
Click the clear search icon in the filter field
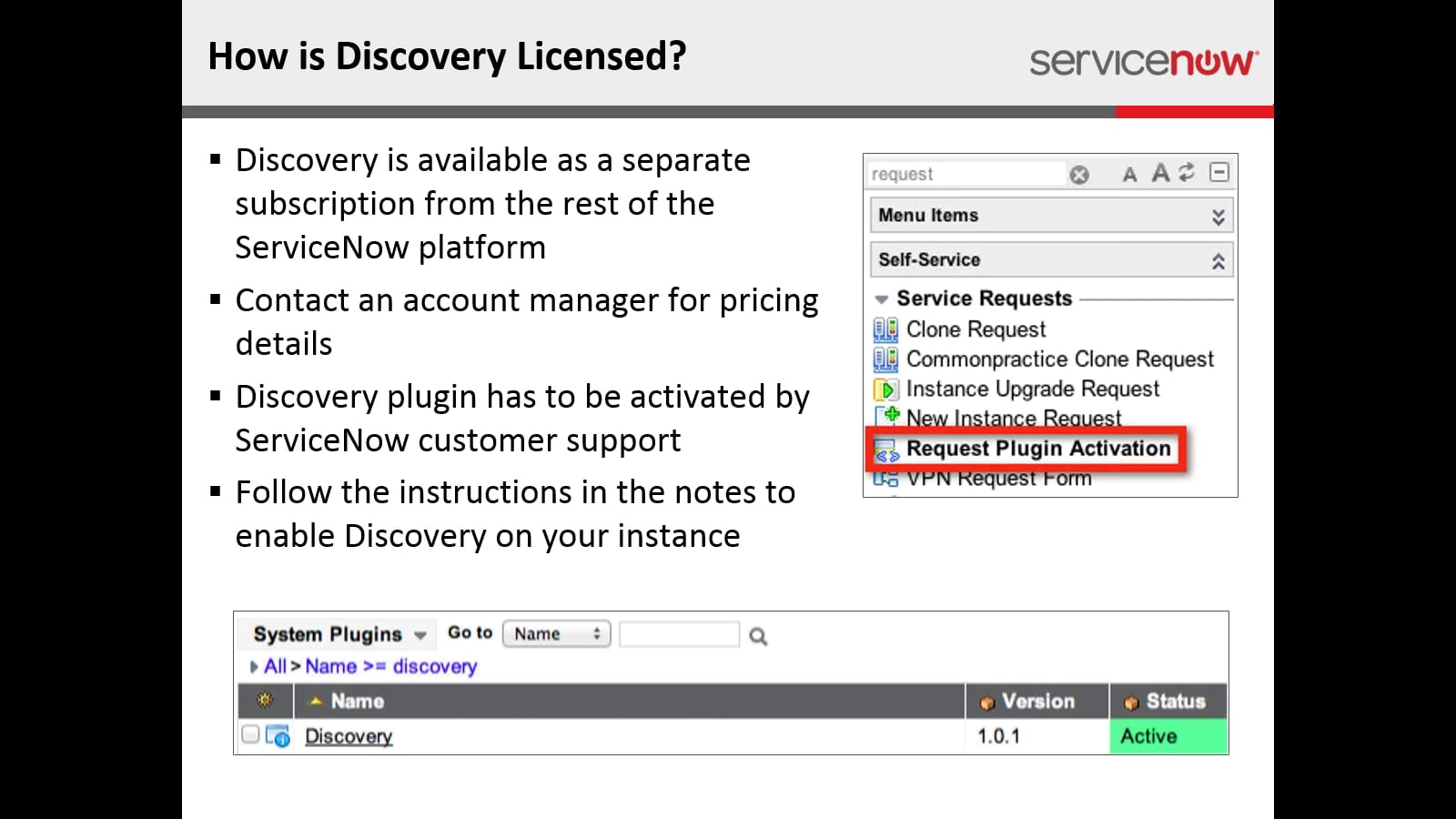pyautogui.click(x=1078, y=175)
